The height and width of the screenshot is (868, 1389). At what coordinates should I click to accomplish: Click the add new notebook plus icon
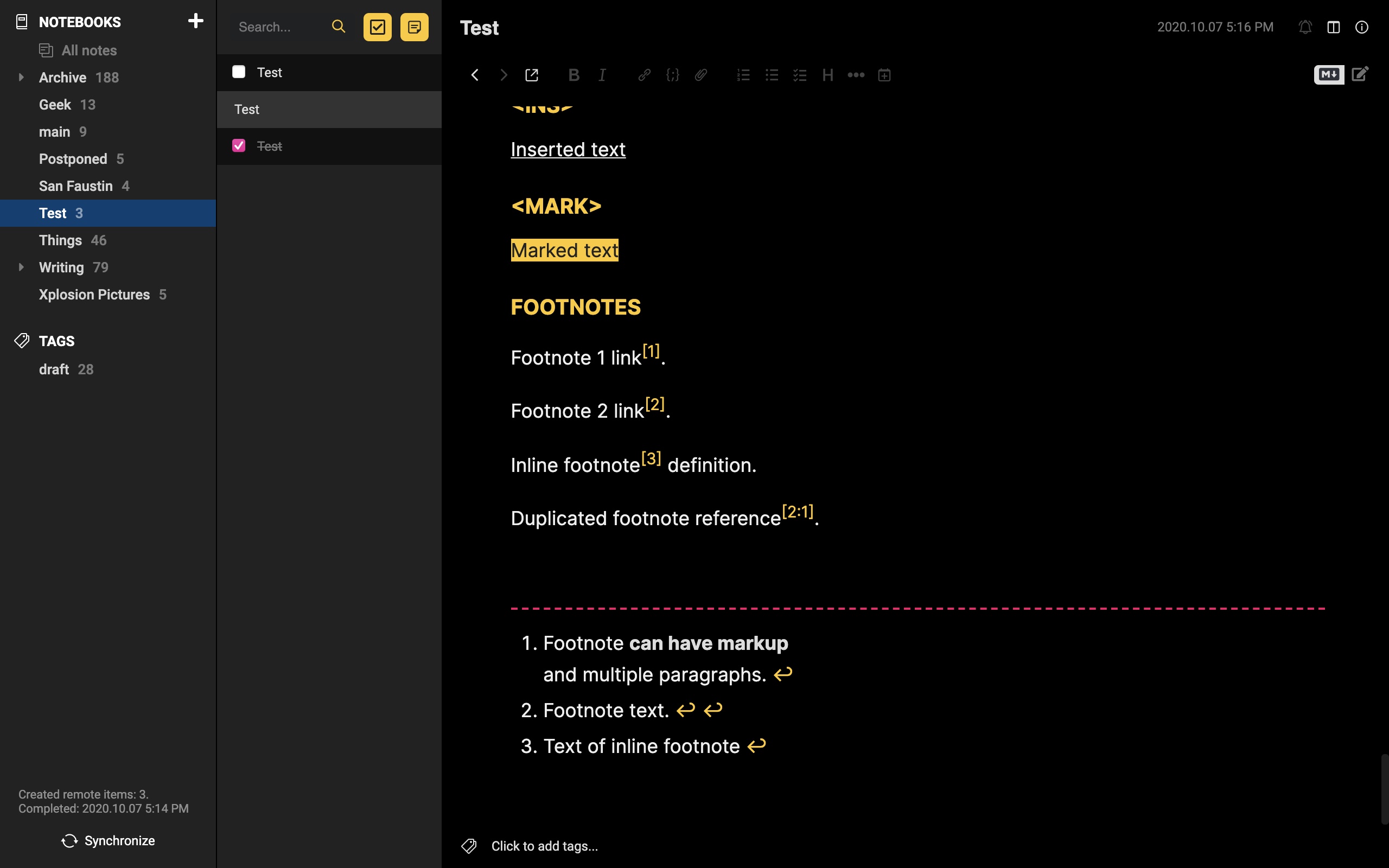pyautogui.click(x=196, y=21)
